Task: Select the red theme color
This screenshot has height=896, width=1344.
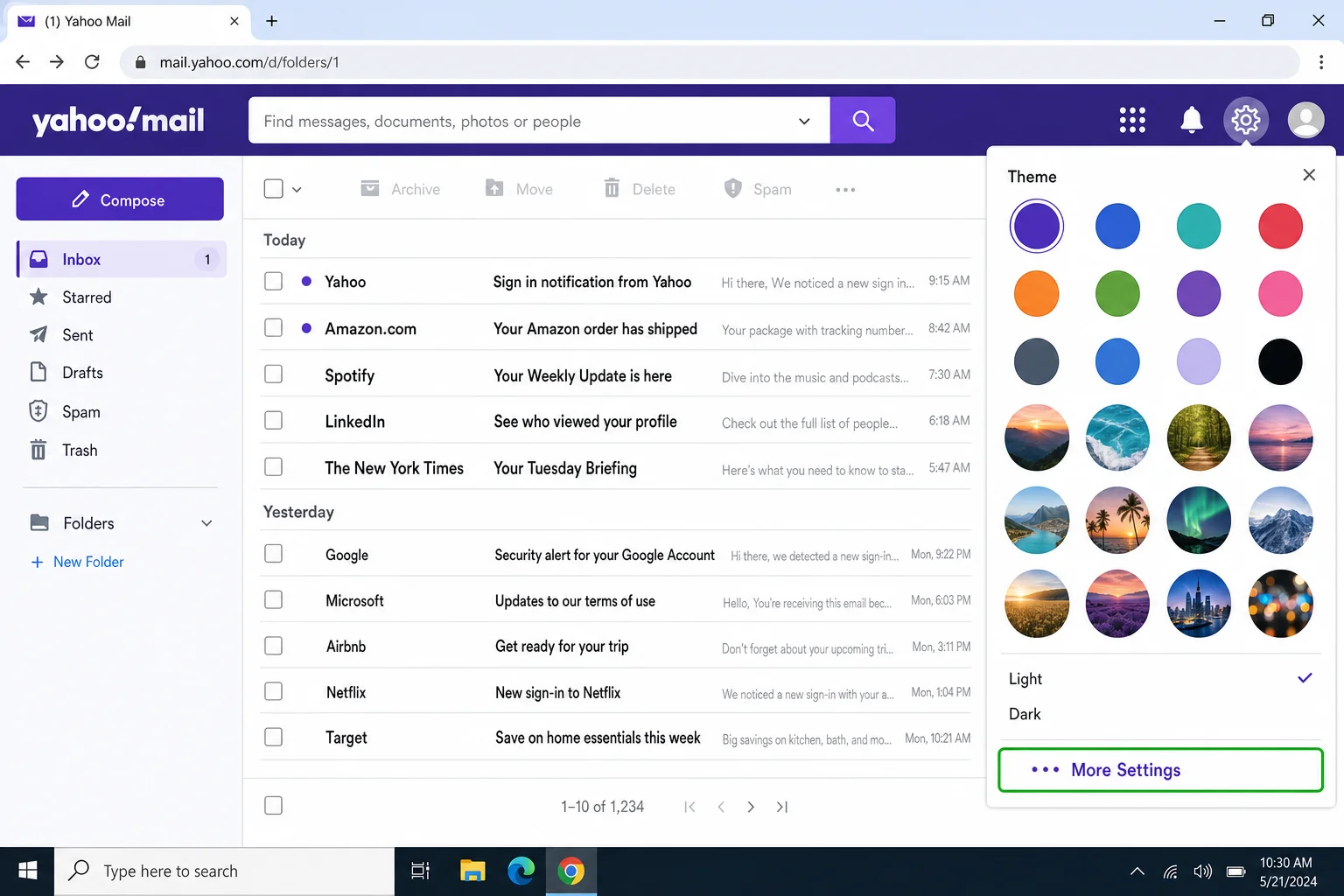Action: 1280,227
